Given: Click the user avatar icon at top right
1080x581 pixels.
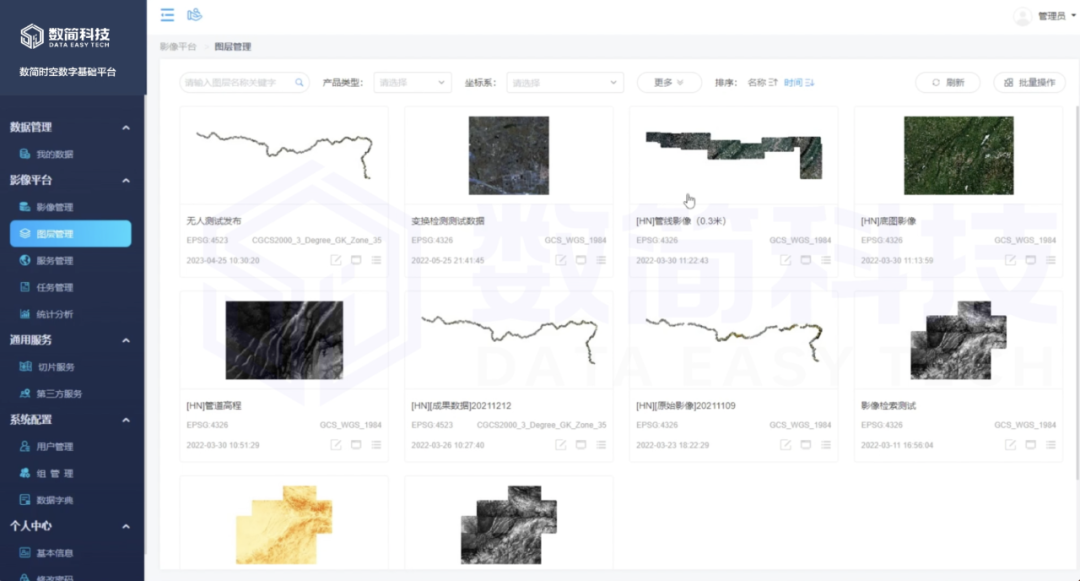Looking at the screenshot, I should pos(1022,16).
